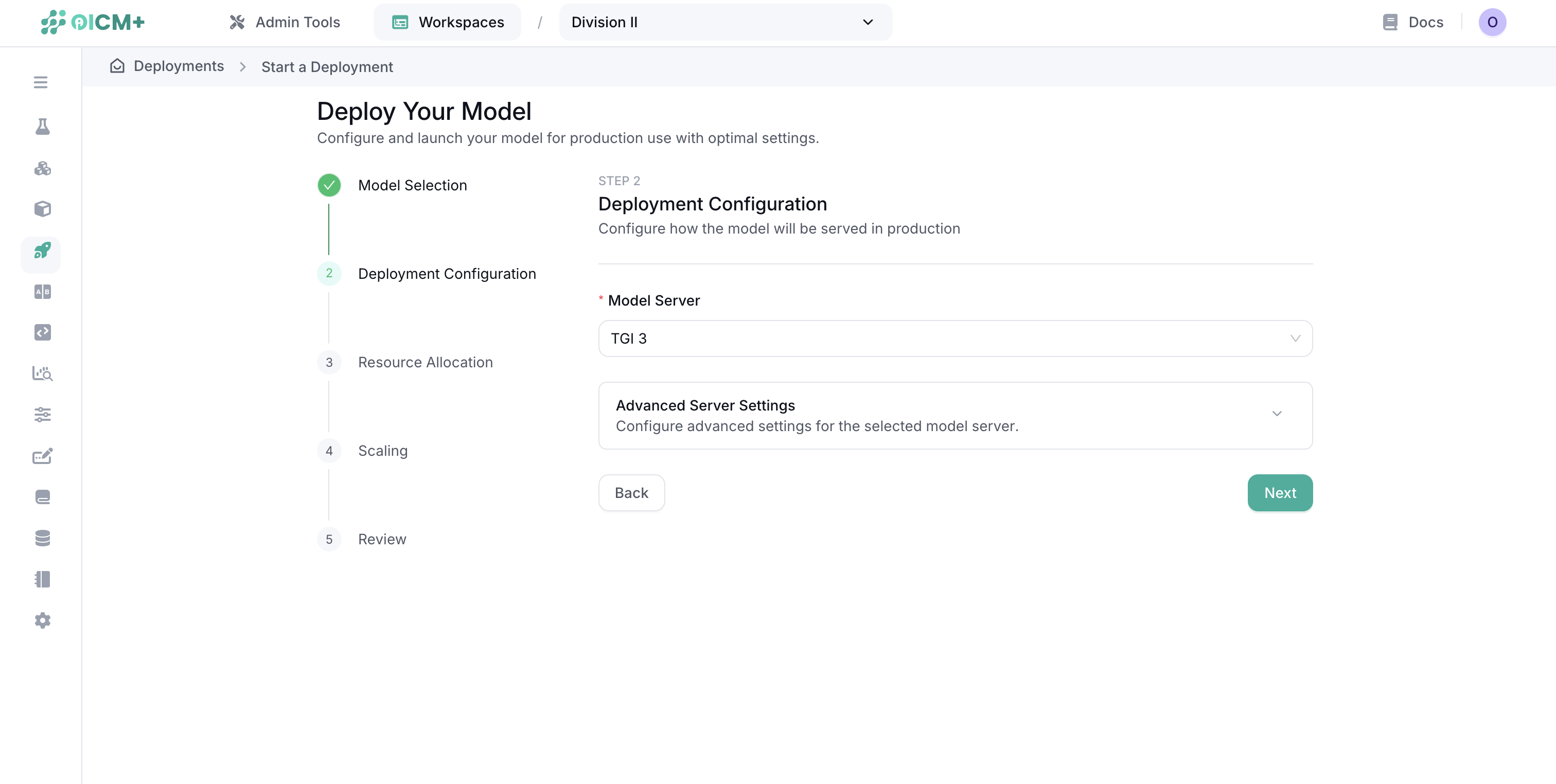The height and width of the screenshot is (784, 1556).
Task: Switch to the Workspaces section
Action: pyautogui.click(x=447, y=22)
